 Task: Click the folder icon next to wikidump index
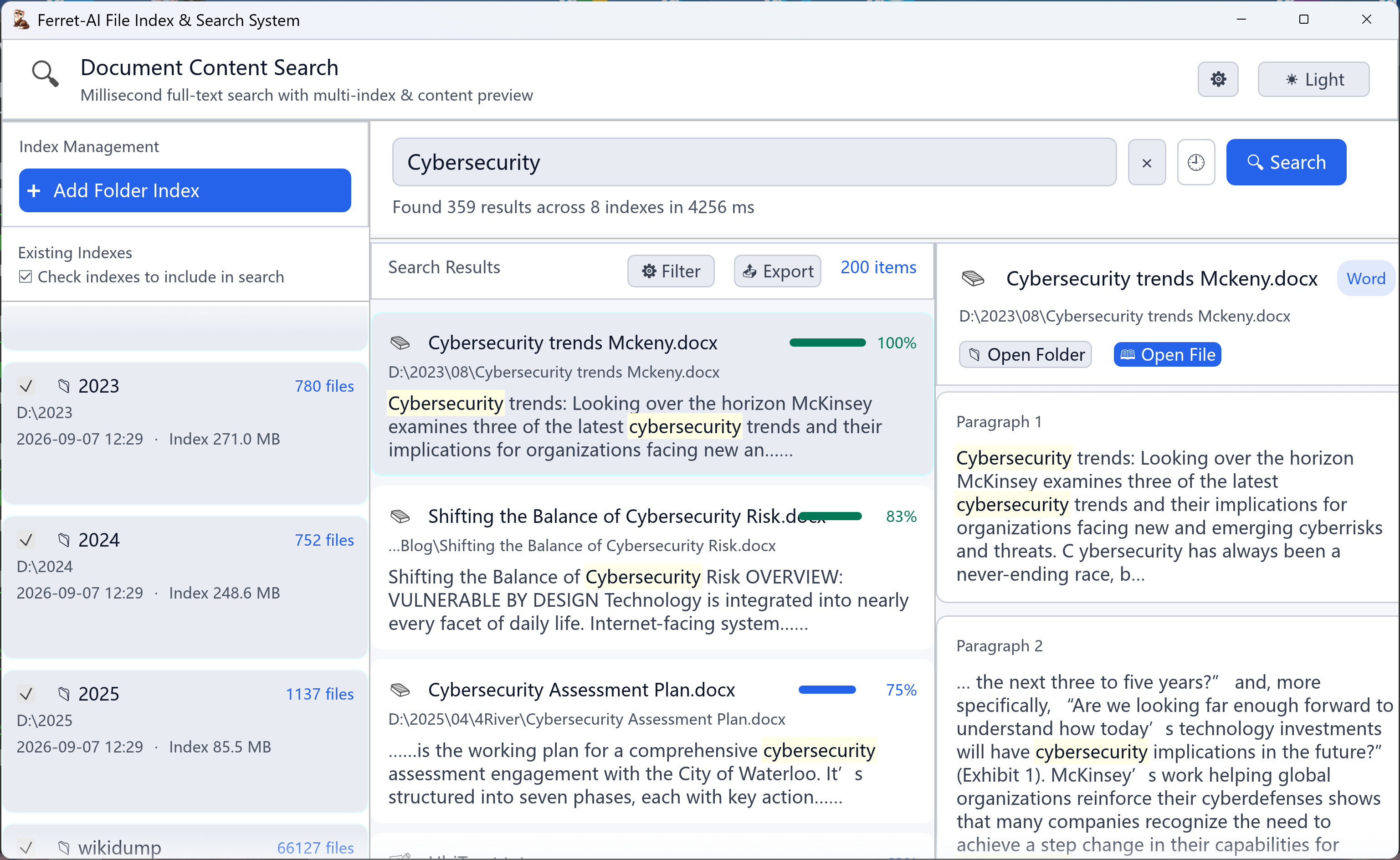[64, 848]
